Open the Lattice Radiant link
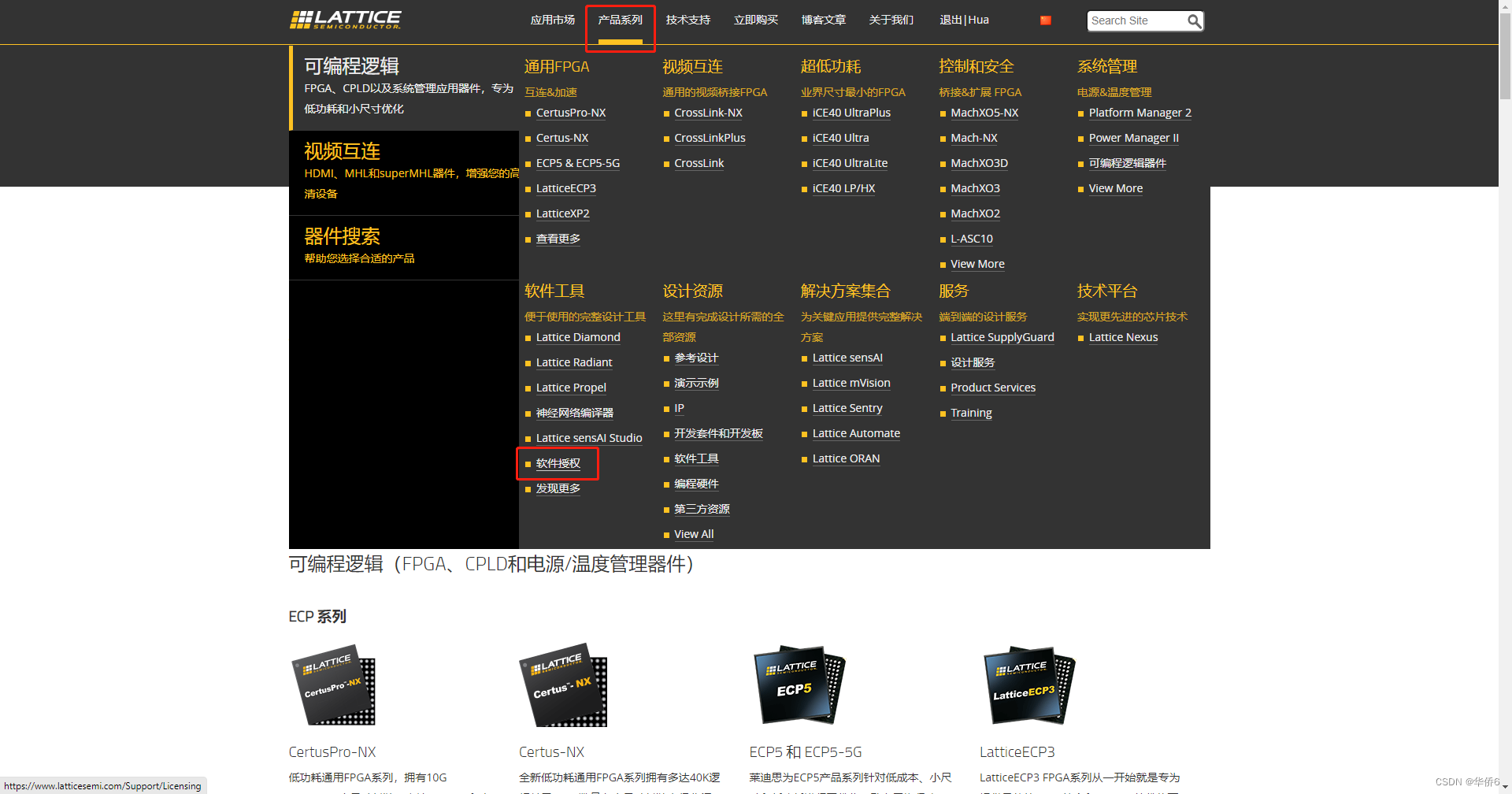This screenshot has width=1512, height=794. click(x=574, y=363)
